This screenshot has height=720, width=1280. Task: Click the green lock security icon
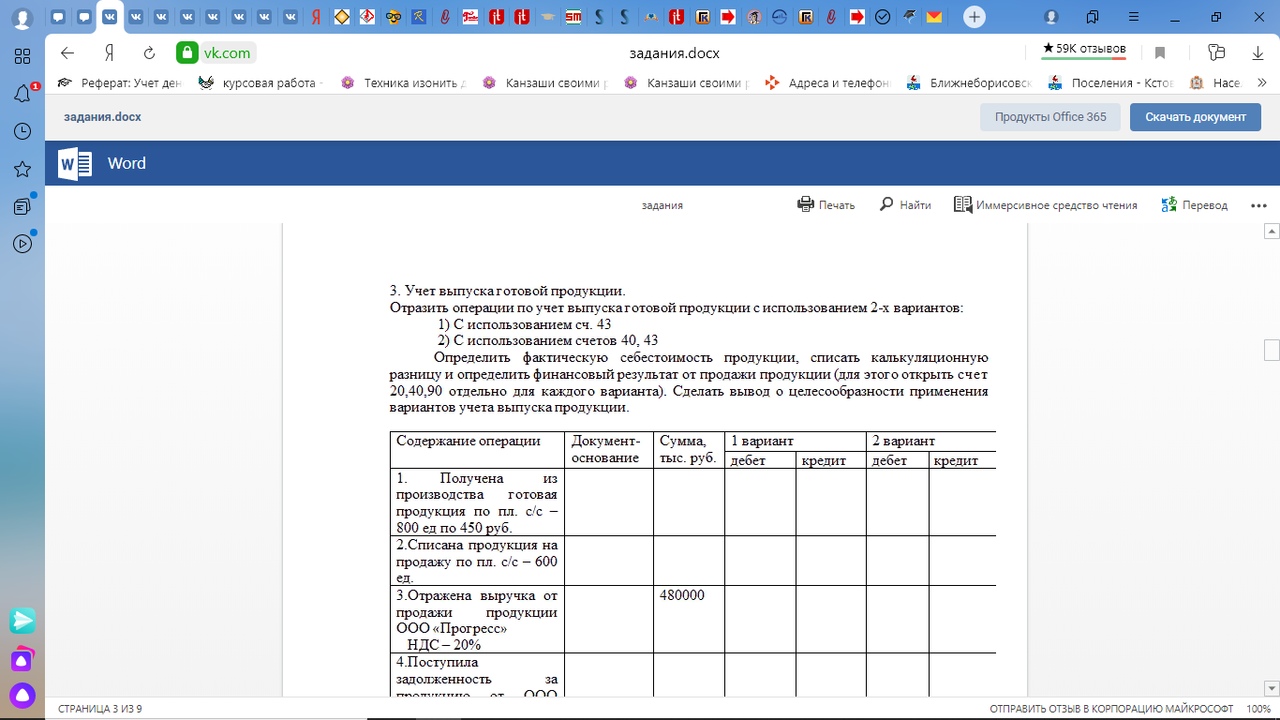pos(187,53)
